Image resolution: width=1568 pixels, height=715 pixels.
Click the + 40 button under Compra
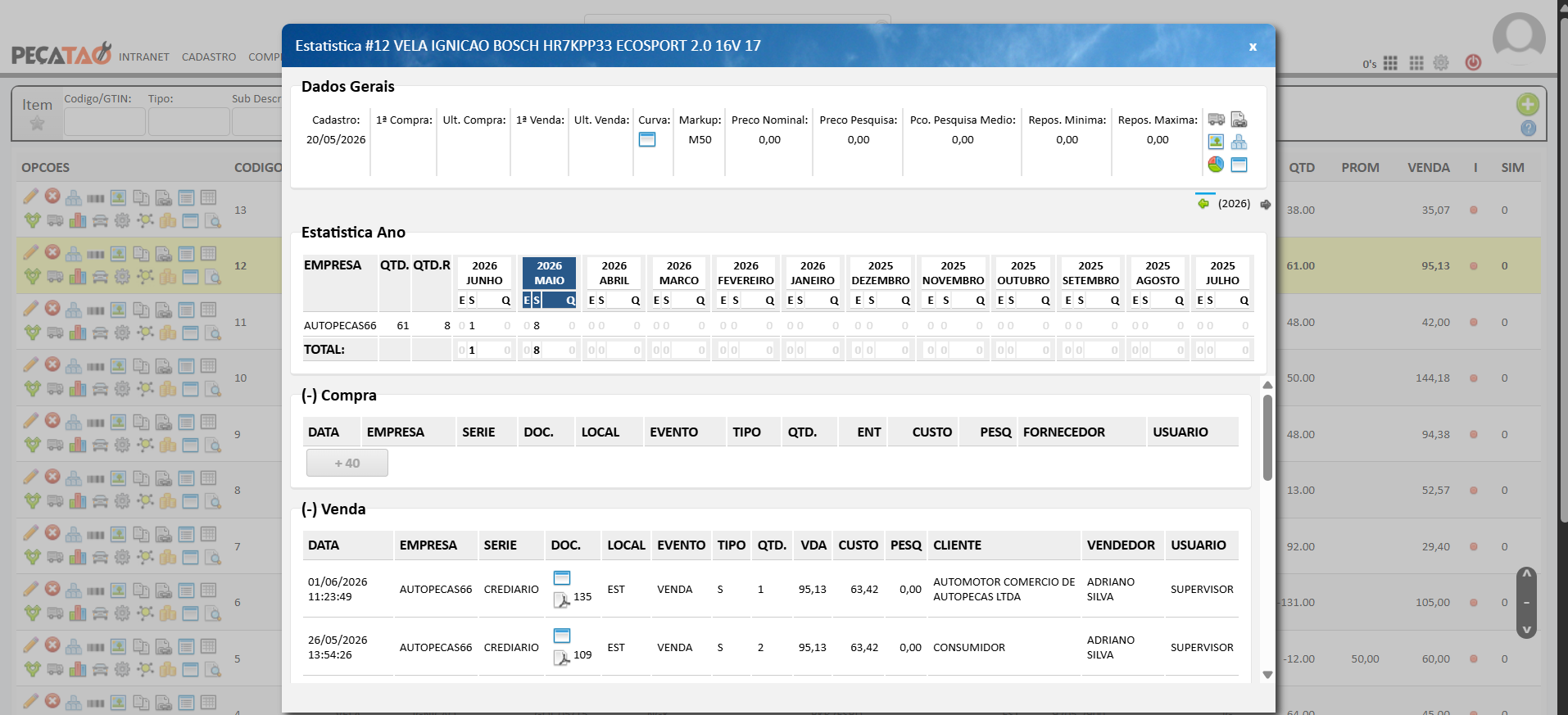pos(347,463)
